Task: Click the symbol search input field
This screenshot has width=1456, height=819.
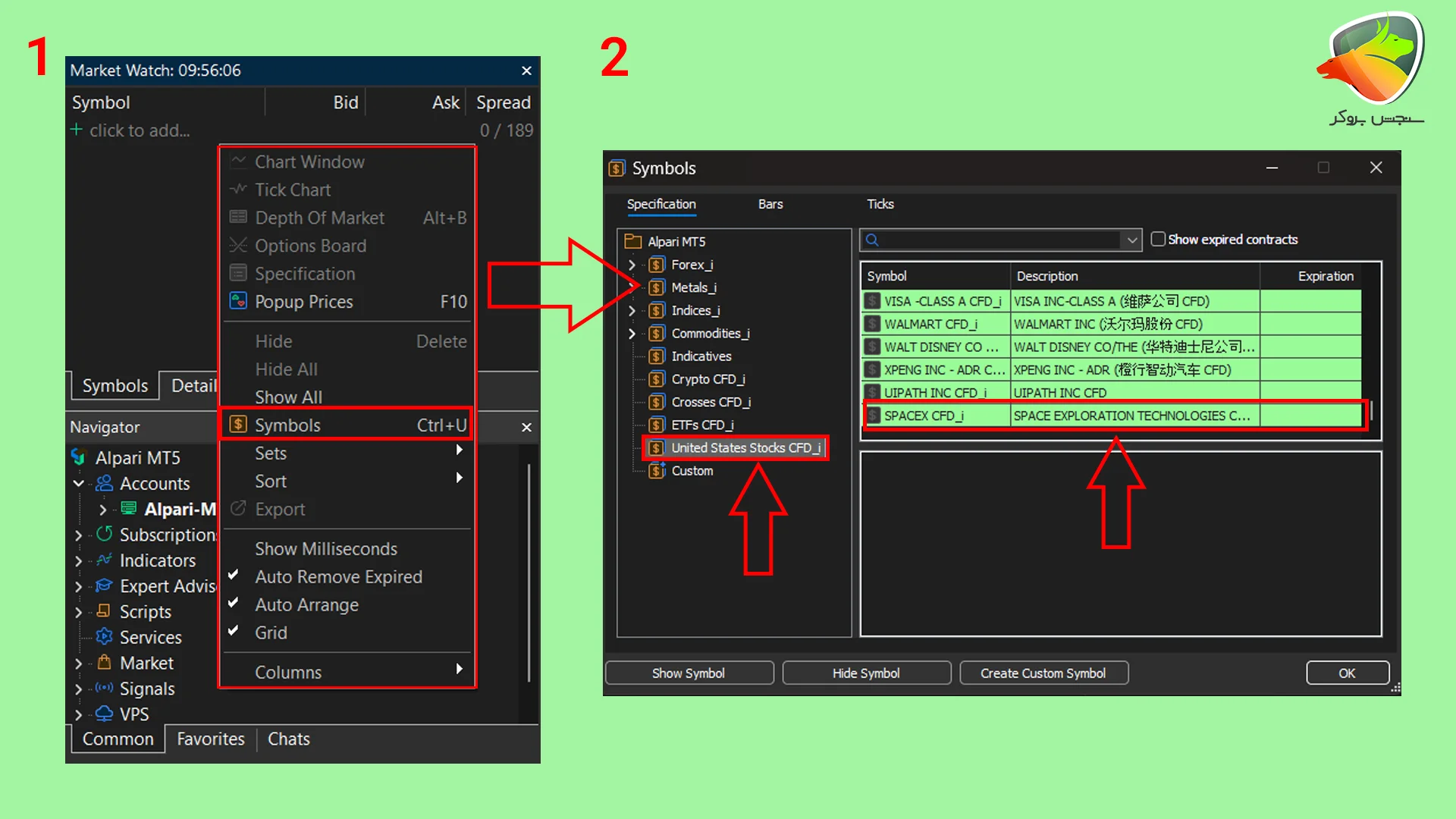Action: click(x=999, y=240)
